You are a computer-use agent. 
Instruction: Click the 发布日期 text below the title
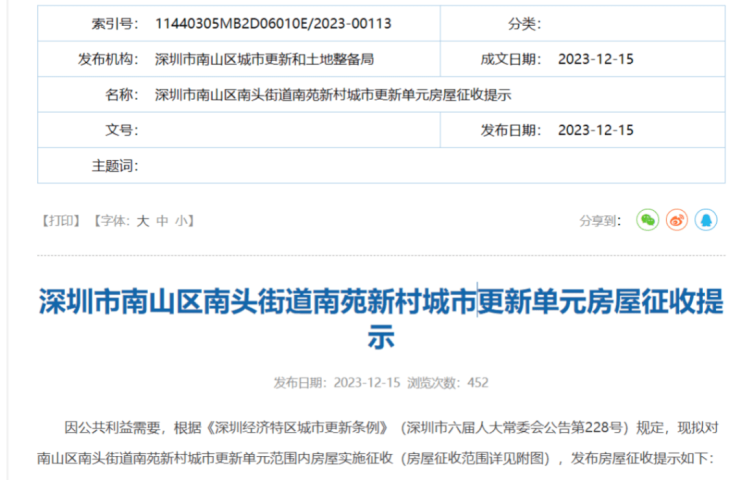coord(337,382)
